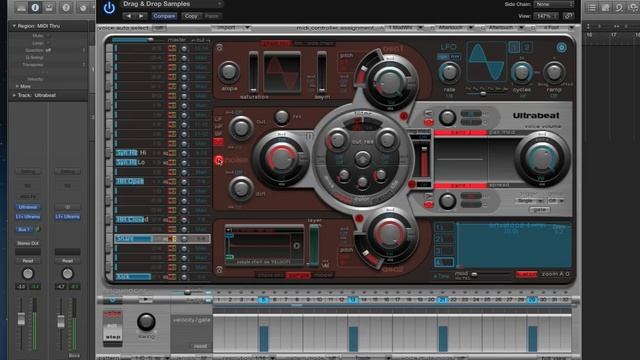Image resolution: width=640 pixels, height=360 pixels.
Task: Select the Kick voice row
Action: pos(162,277)
